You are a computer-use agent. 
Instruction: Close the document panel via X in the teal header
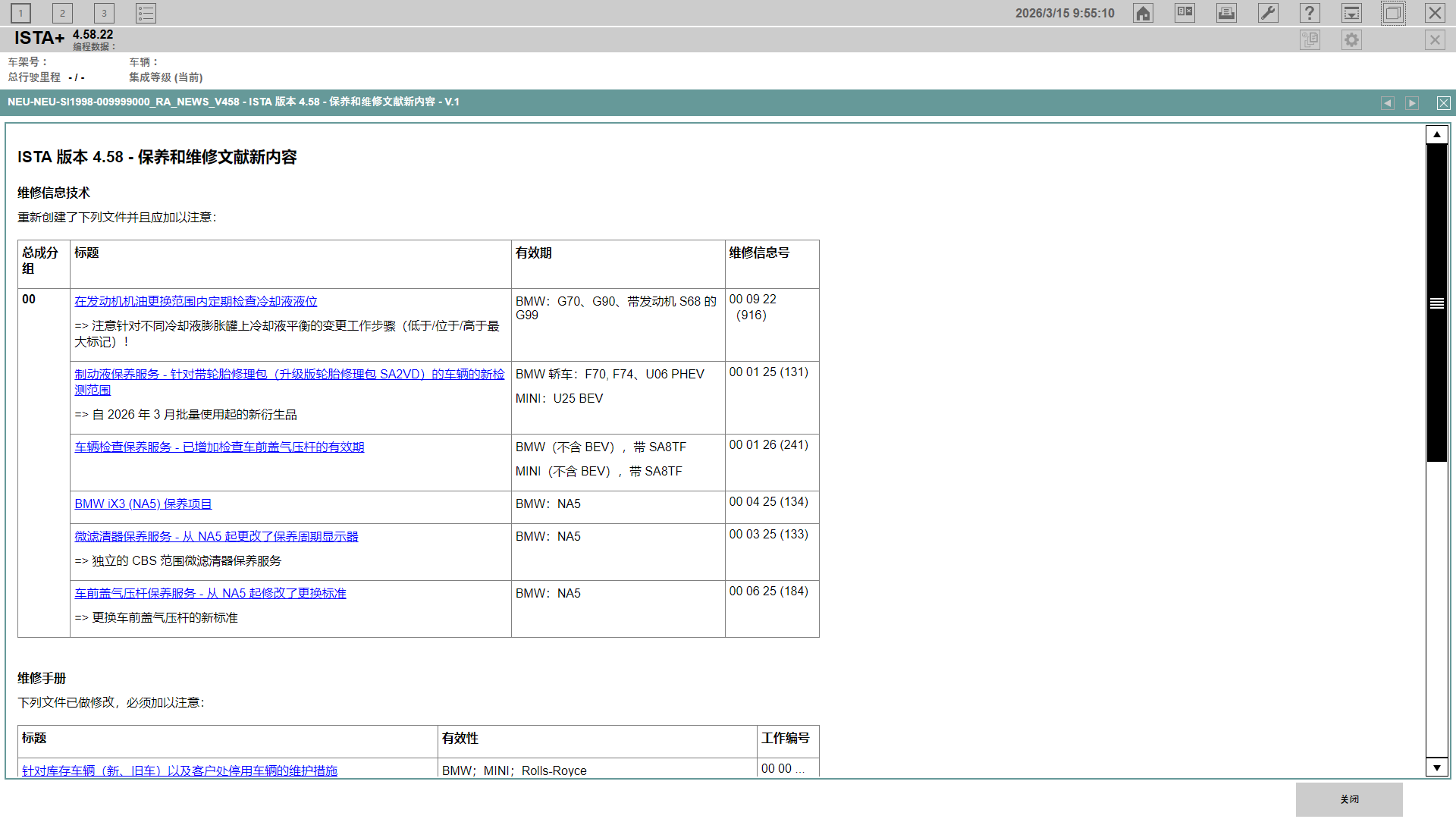click(x=1443, y=103)
